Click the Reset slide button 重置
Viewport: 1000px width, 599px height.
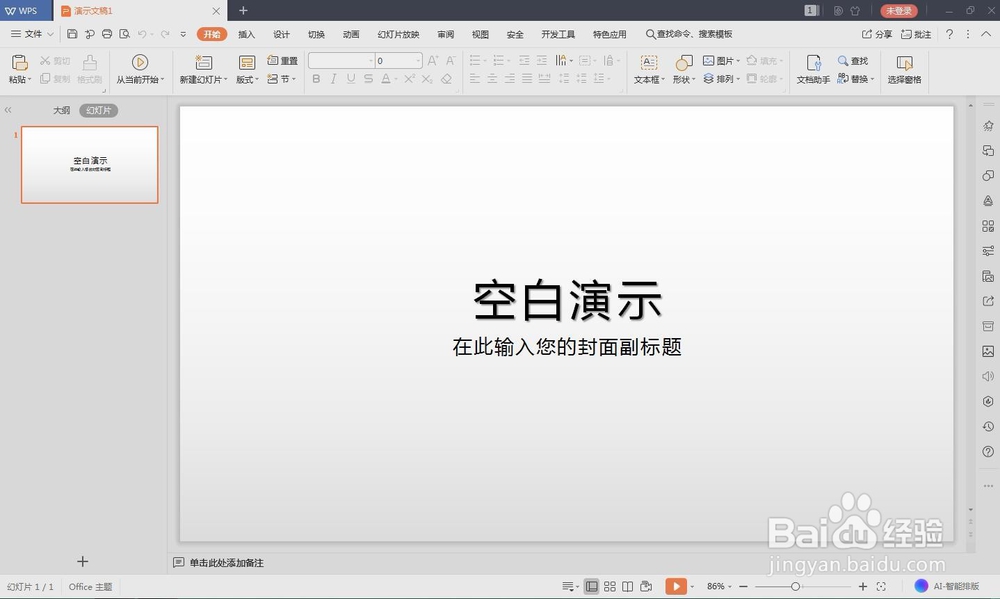[283, 61]
